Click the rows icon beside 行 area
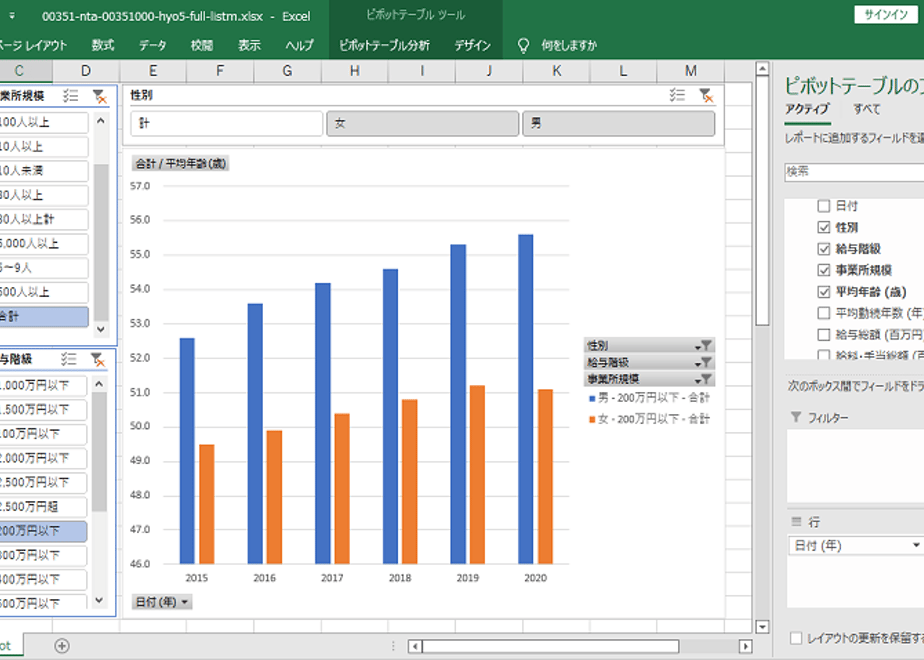The width and height of the screenshot is (924, 660). click(x=796, y=522)
